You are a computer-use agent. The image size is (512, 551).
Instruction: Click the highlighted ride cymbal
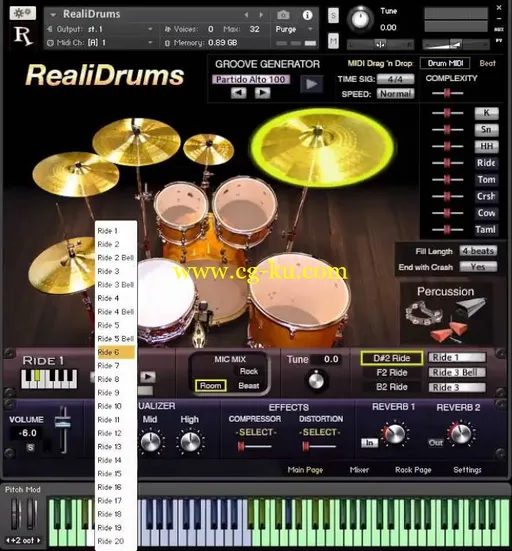click(x=322, y=147)
